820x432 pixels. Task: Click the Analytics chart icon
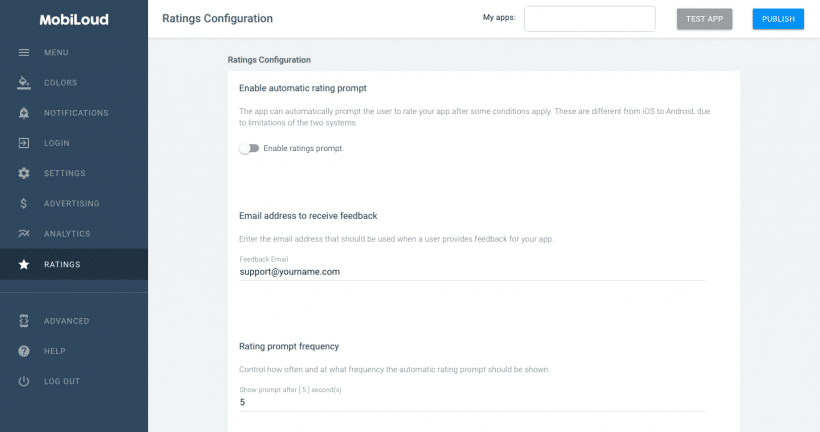tap(24, 234)
